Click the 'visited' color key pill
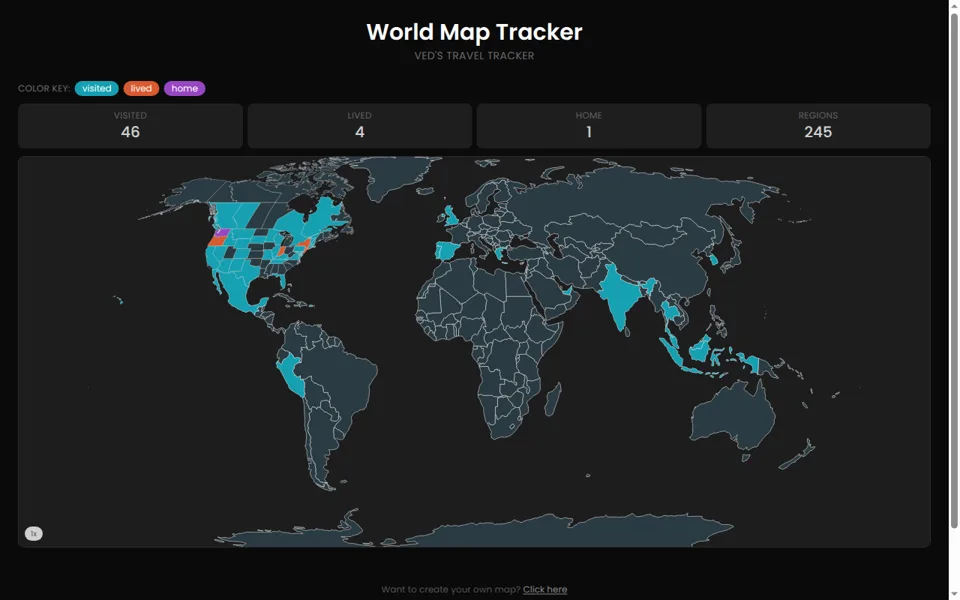Image resolution: width=960 pixels, height=600 pixels. [x=97, y=88]
